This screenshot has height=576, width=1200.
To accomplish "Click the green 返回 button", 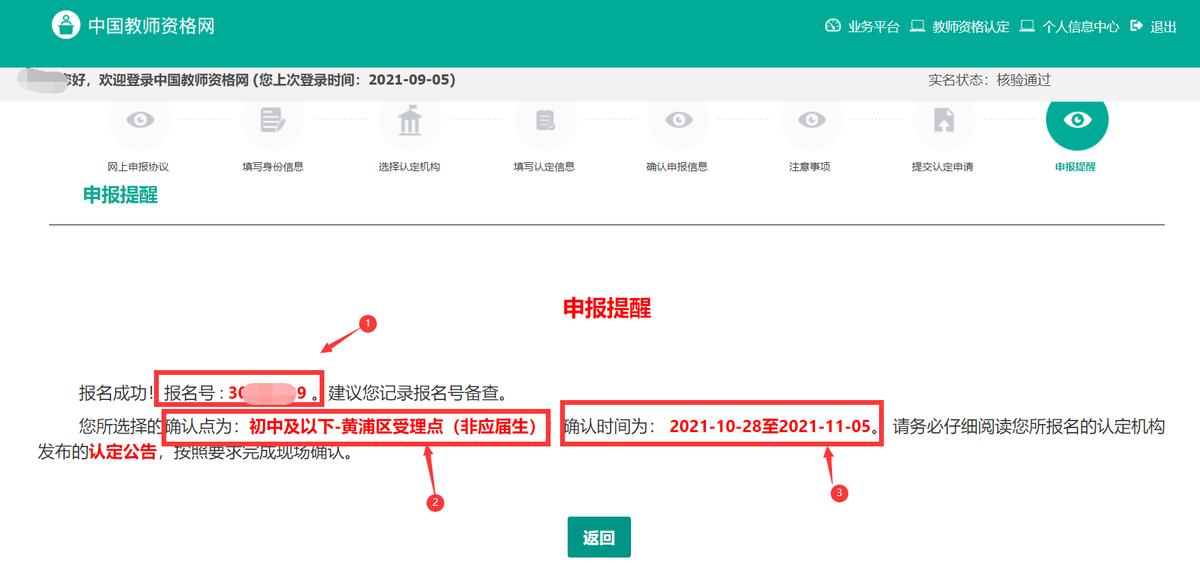I will (600, 537).
